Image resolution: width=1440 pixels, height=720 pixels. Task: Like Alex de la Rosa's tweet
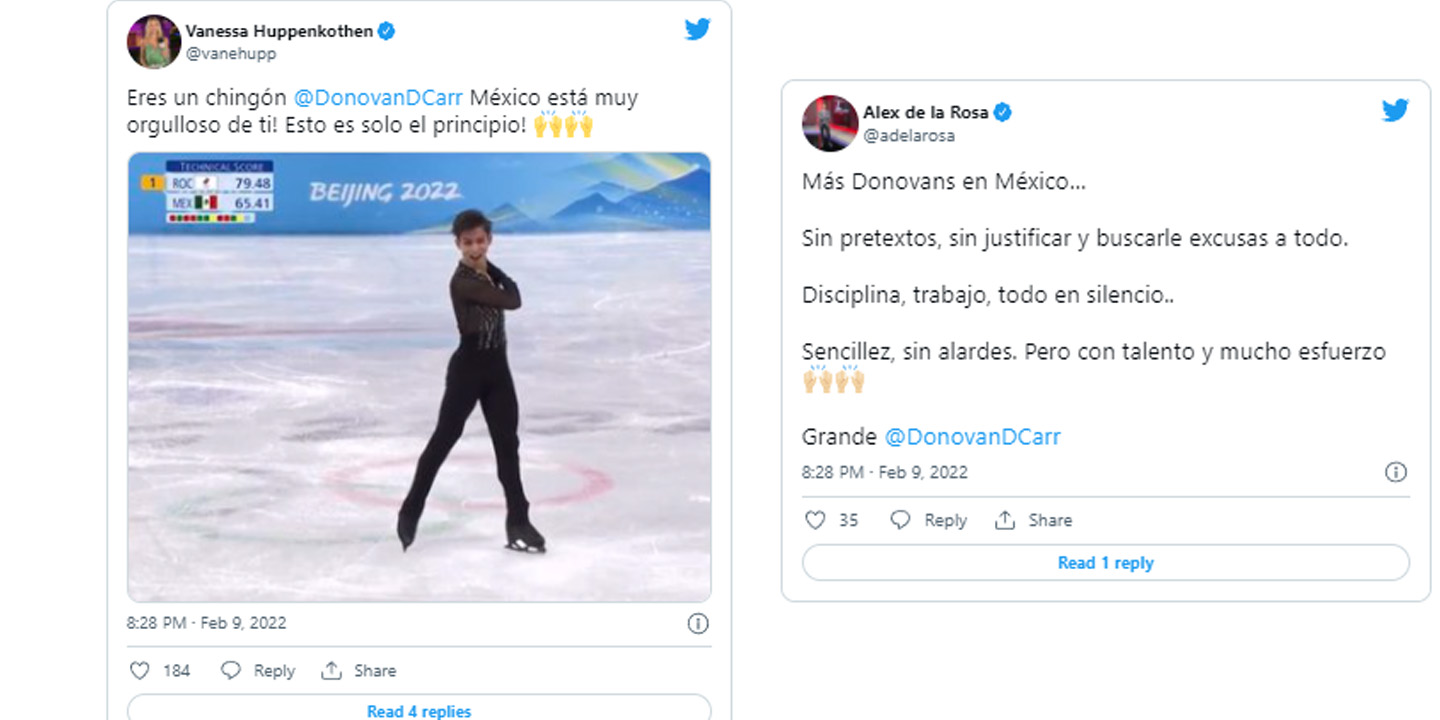pos(816,520)
